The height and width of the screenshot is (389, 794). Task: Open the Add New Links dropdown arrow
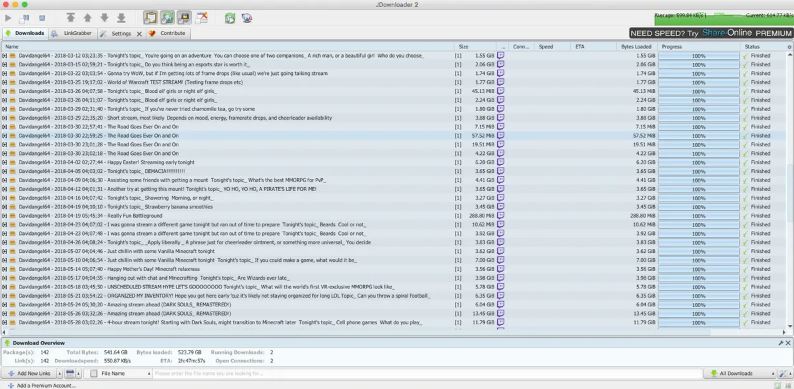60,373
